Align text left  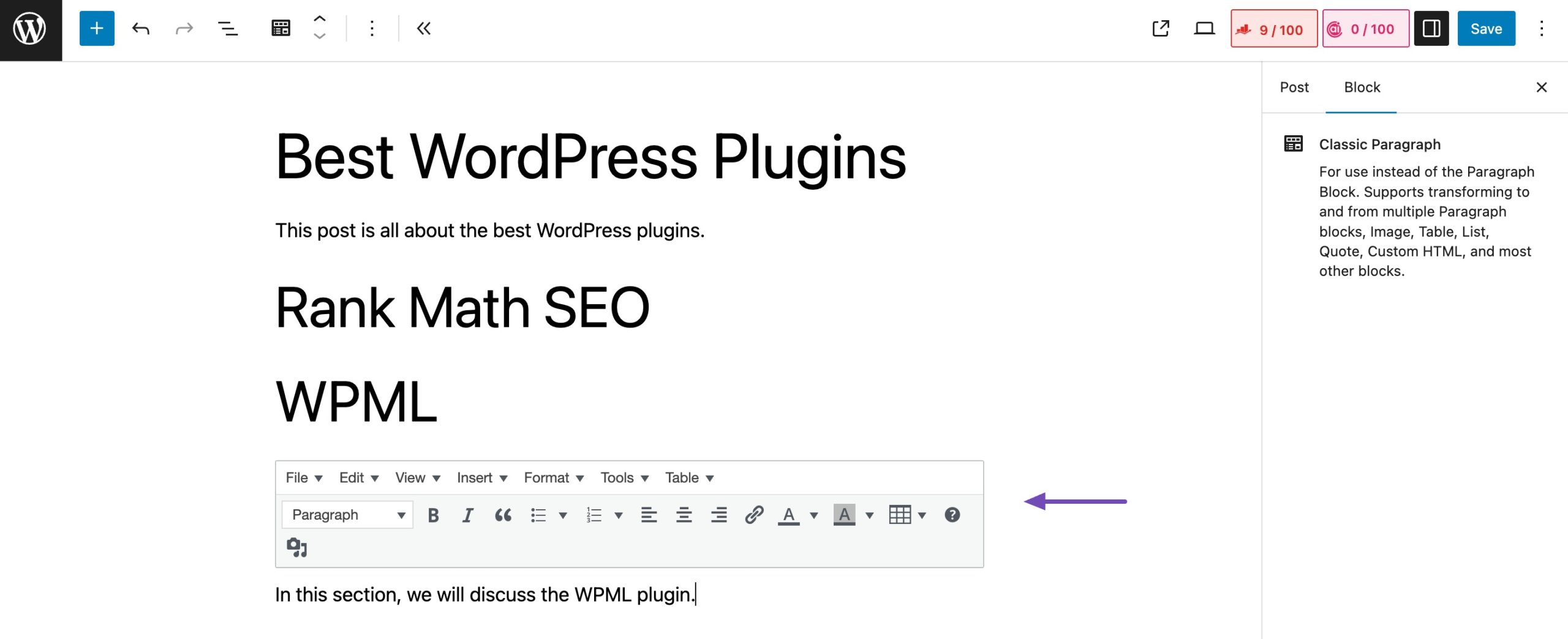(649, 515)
